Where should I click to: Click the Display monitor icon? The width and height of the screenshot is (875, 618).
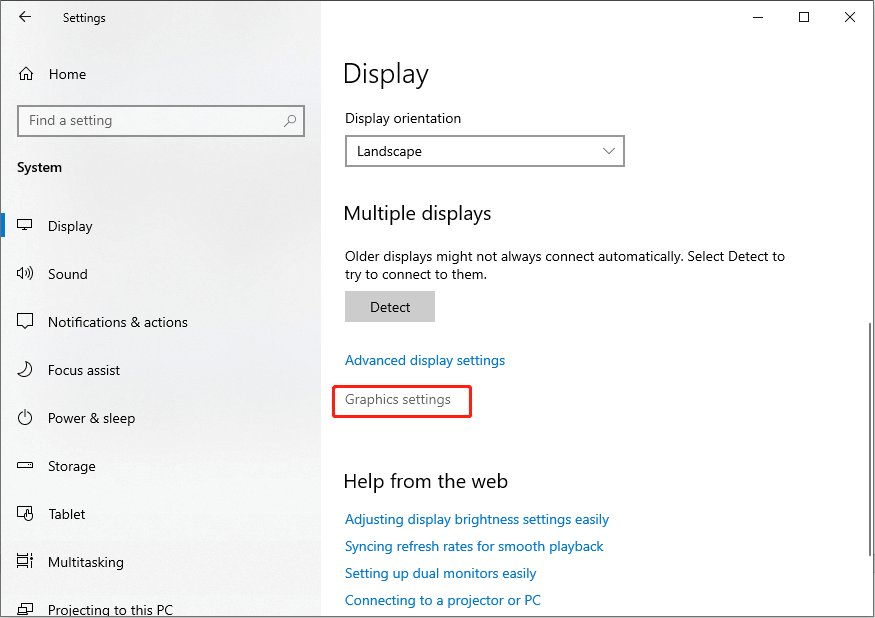[25, 225]
